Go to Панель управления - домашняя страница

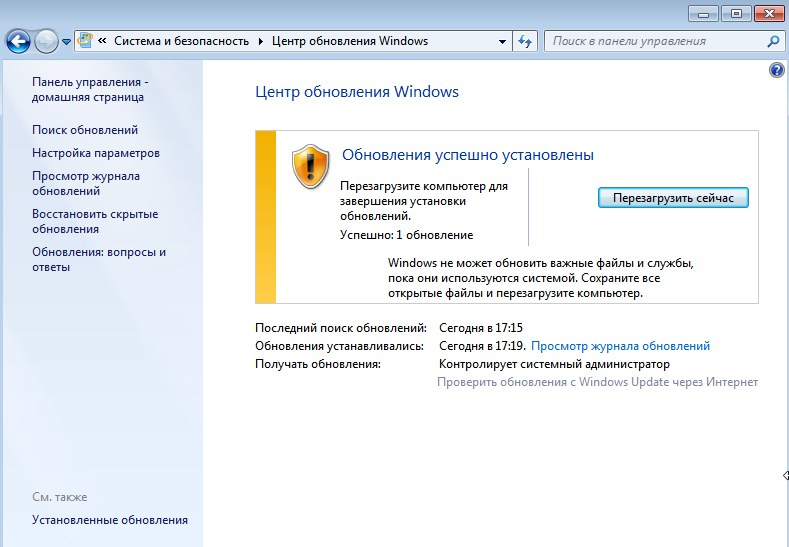(90, 90)
